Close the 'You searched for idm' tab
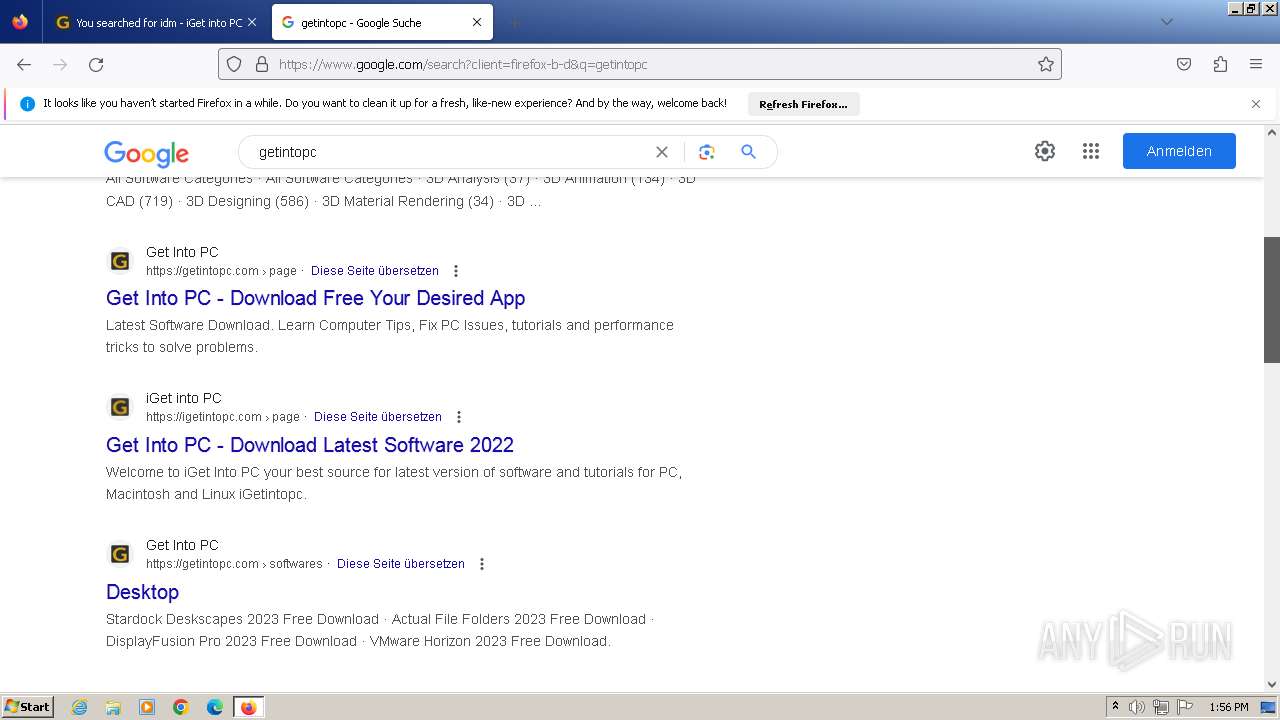This screenshot has height=720, width=1280. tap(252, 22)
